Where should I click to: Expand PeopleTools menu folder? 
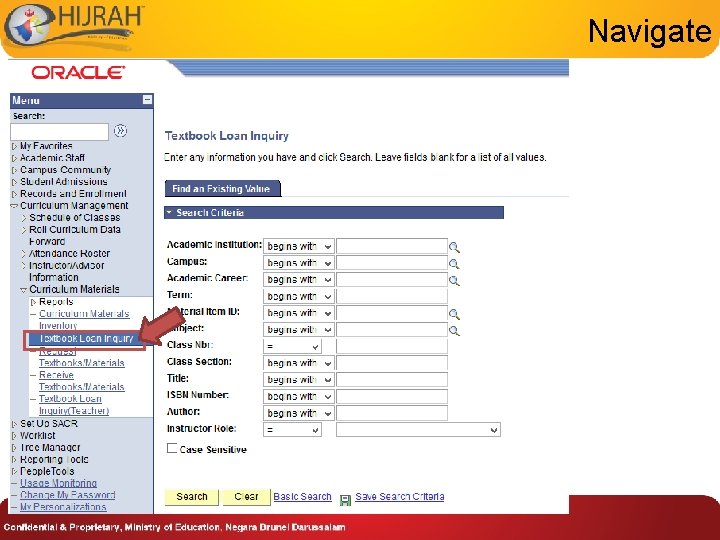pos(14,472)
